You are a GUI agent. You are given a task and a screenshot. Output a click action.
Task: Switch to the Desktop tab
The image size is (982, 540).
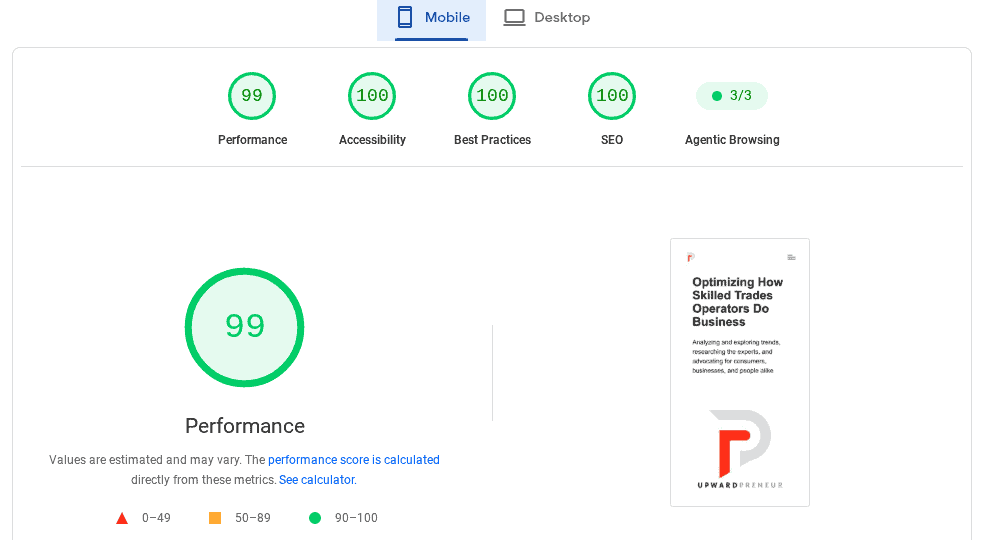click(547, 18)
